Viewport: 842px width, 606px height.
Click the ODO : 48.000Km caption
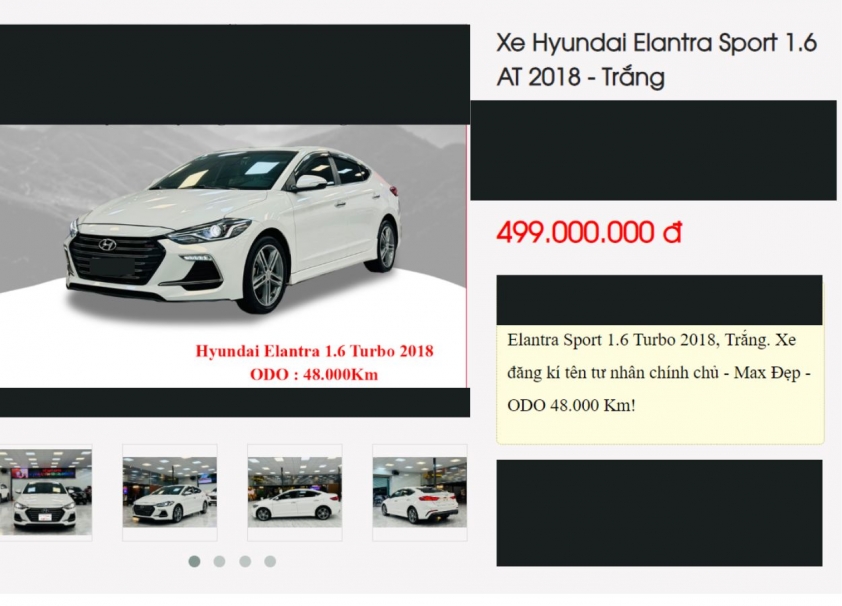pos(314,375)
